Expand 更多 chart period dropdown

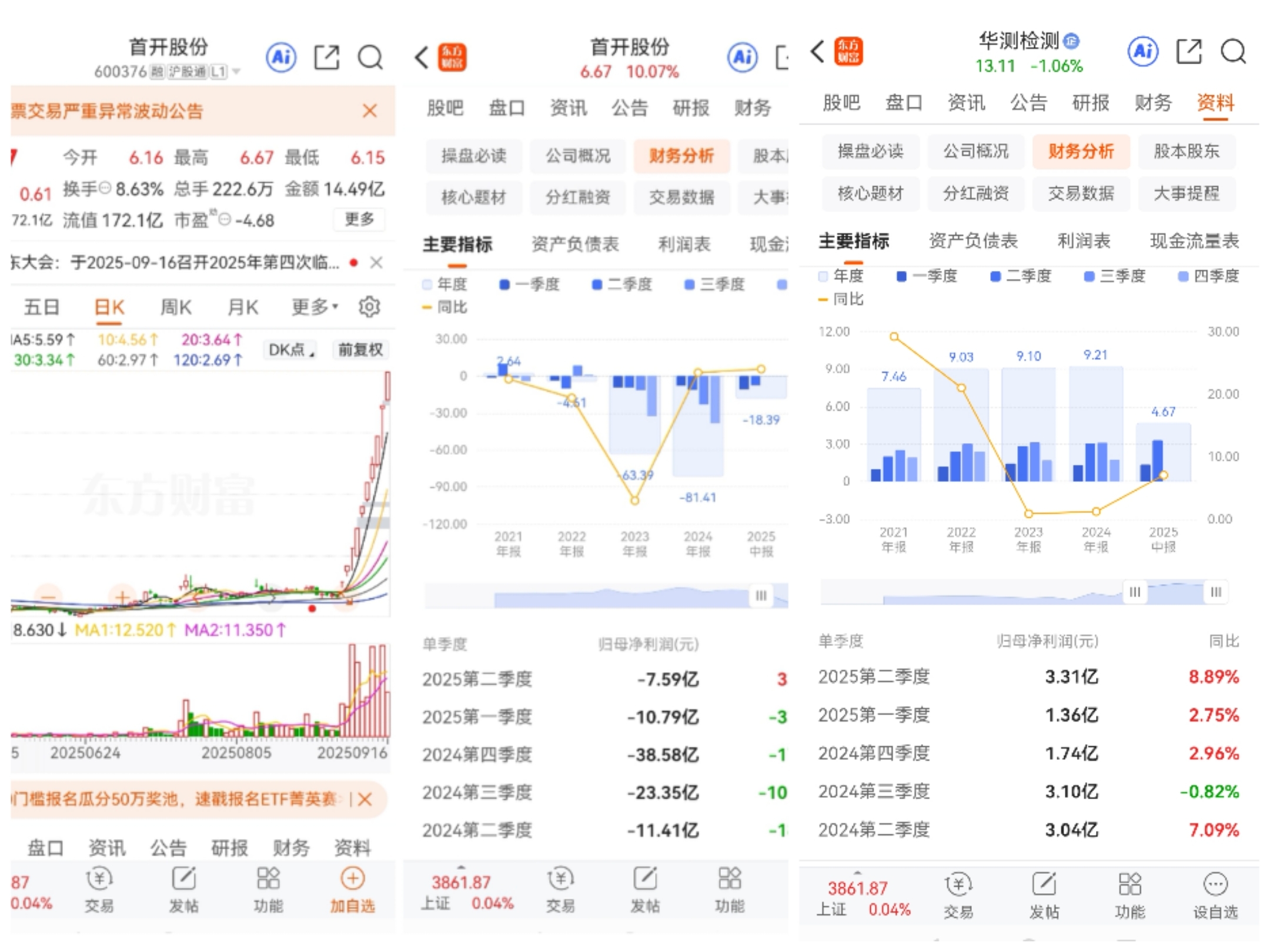click(x=315, y=307)
